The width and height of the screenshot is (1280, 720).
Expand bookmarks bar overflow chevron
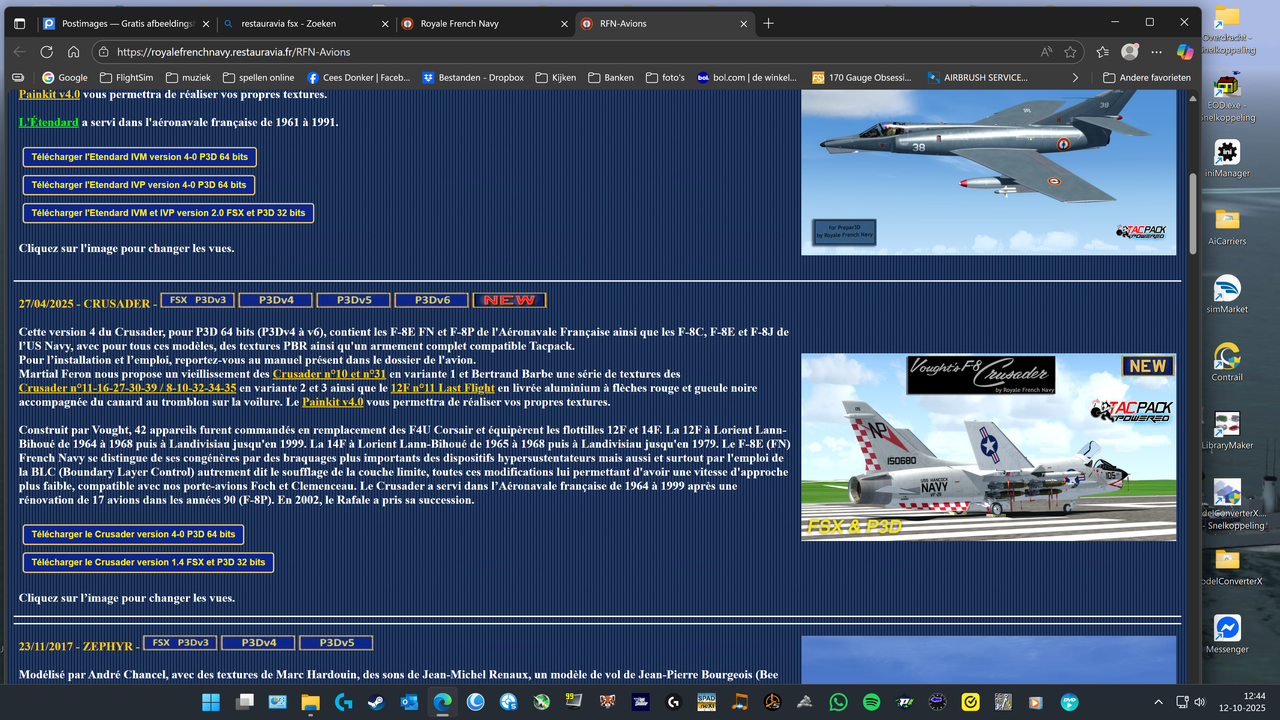(x=1075, y=77)
